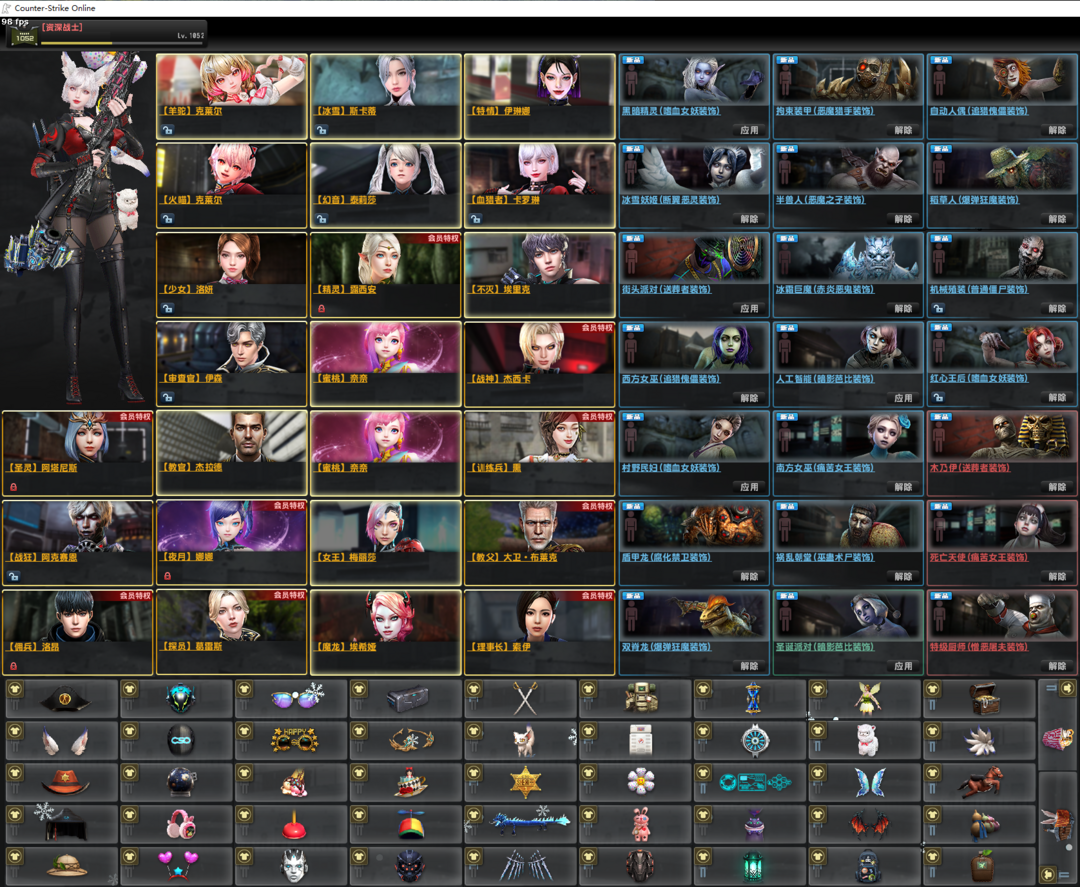Pick the white demon mask accessory
The height and width of the screenshot is (887, 1080).
tap(294, 866)
